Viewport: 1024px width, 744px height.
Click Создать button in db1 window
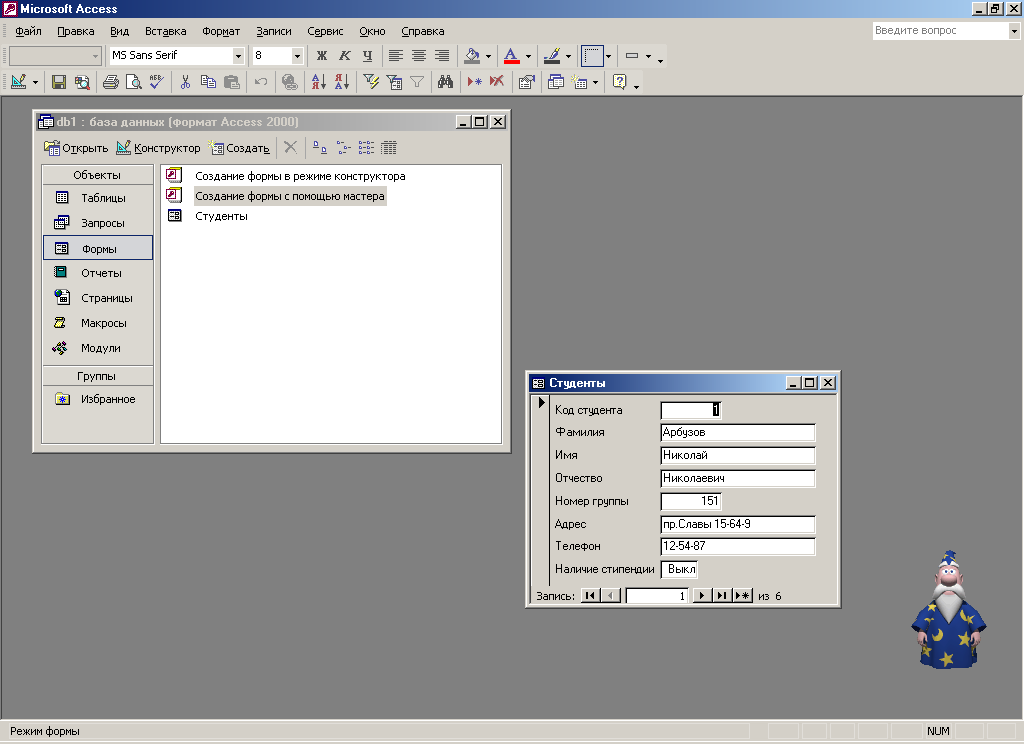point(239,148)
